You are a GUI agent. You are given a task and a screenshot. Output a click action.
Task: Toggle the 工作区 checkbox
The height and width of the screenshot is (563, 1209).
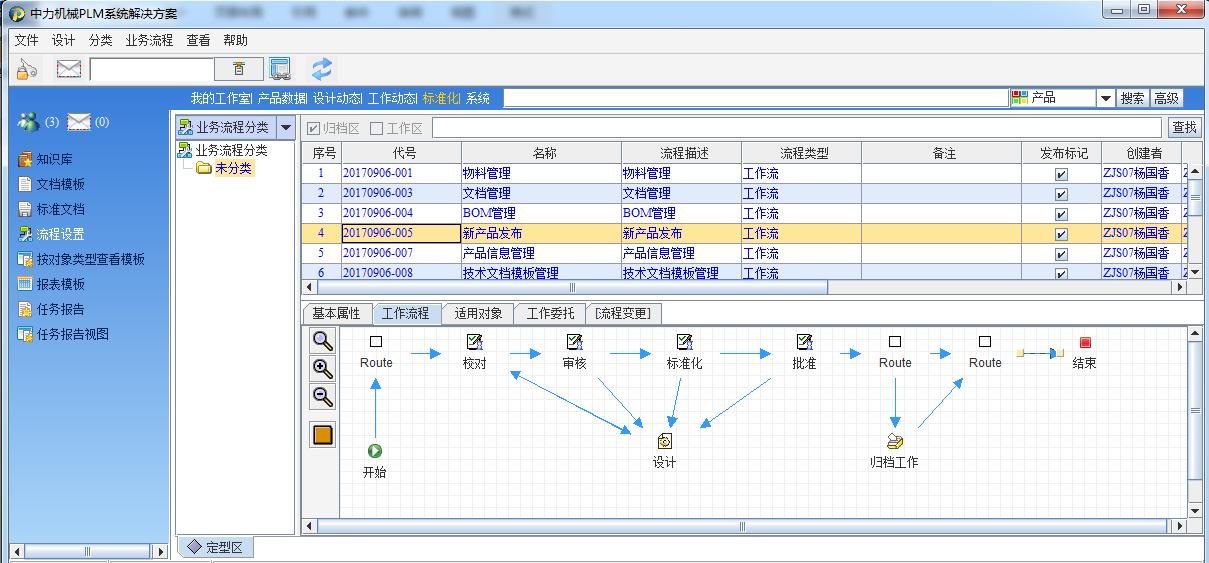(x=377, y=128)
